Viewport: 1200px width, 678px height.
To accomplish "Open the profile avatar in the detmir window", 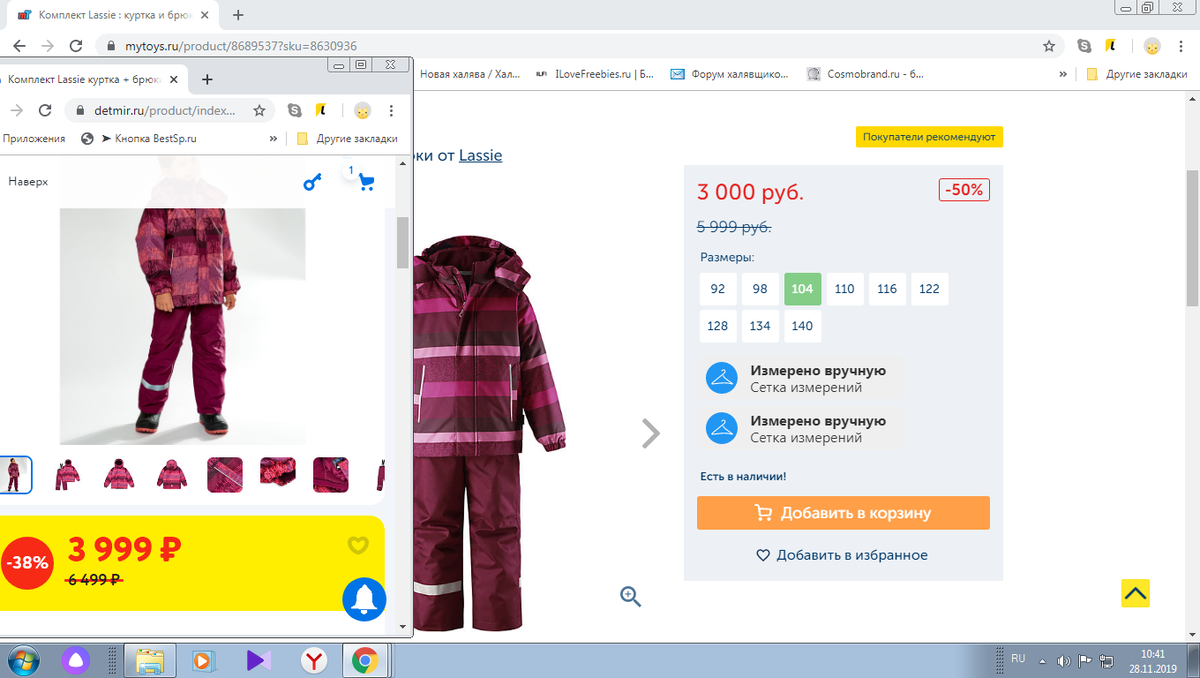I will tap(363, 111).
